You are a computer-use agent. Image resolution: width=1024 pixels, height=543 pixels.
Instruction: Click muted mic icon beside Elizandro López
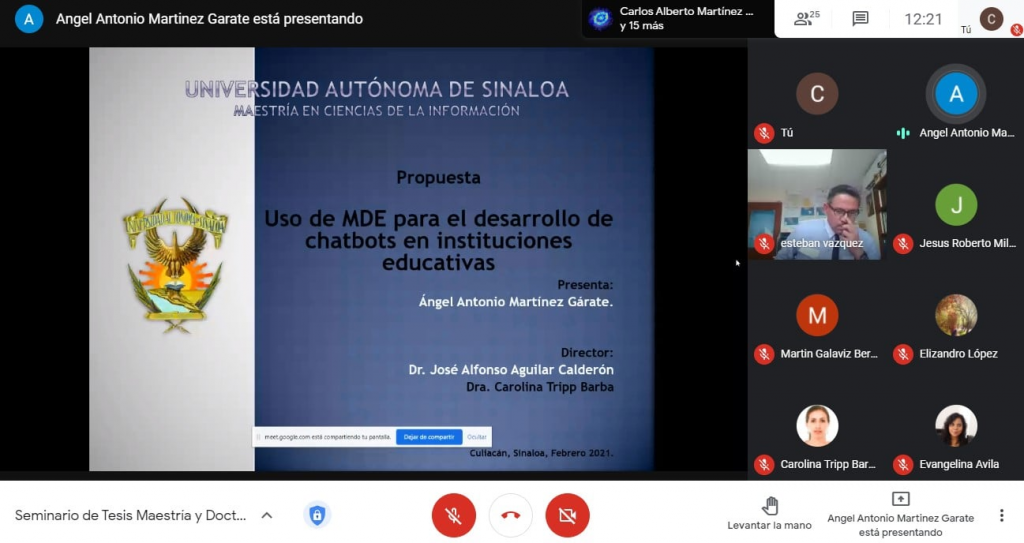[x=903, y=354]
